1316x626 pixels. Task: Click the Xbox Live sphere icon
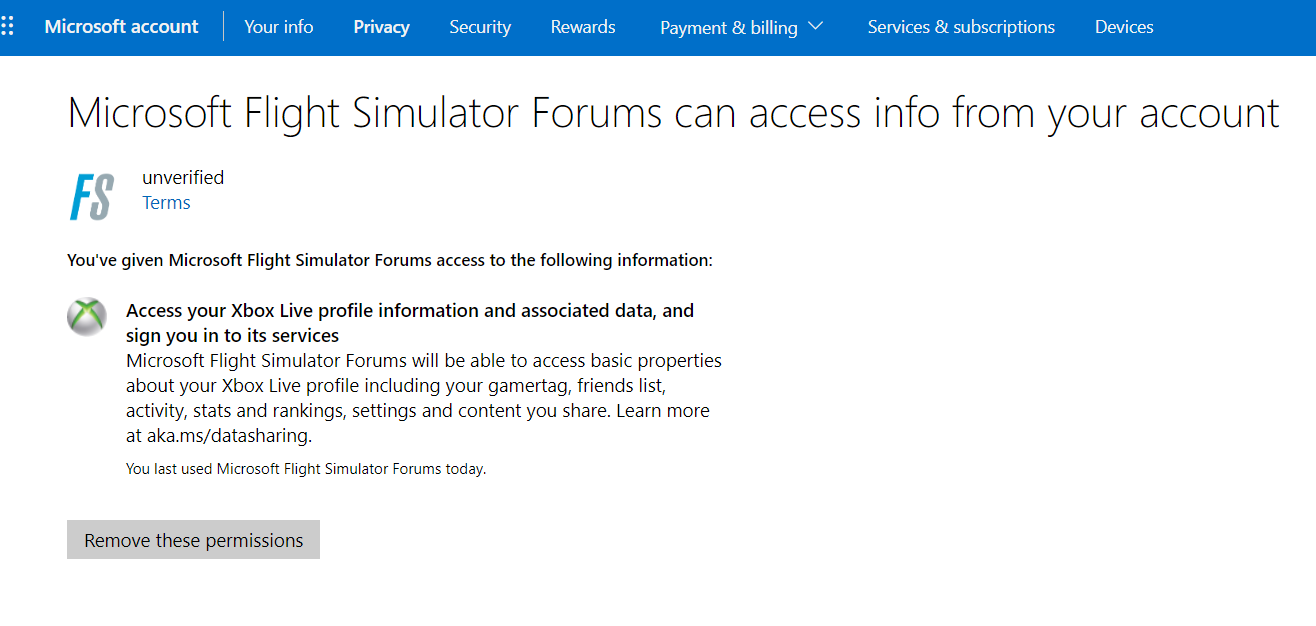click(87, 317)
